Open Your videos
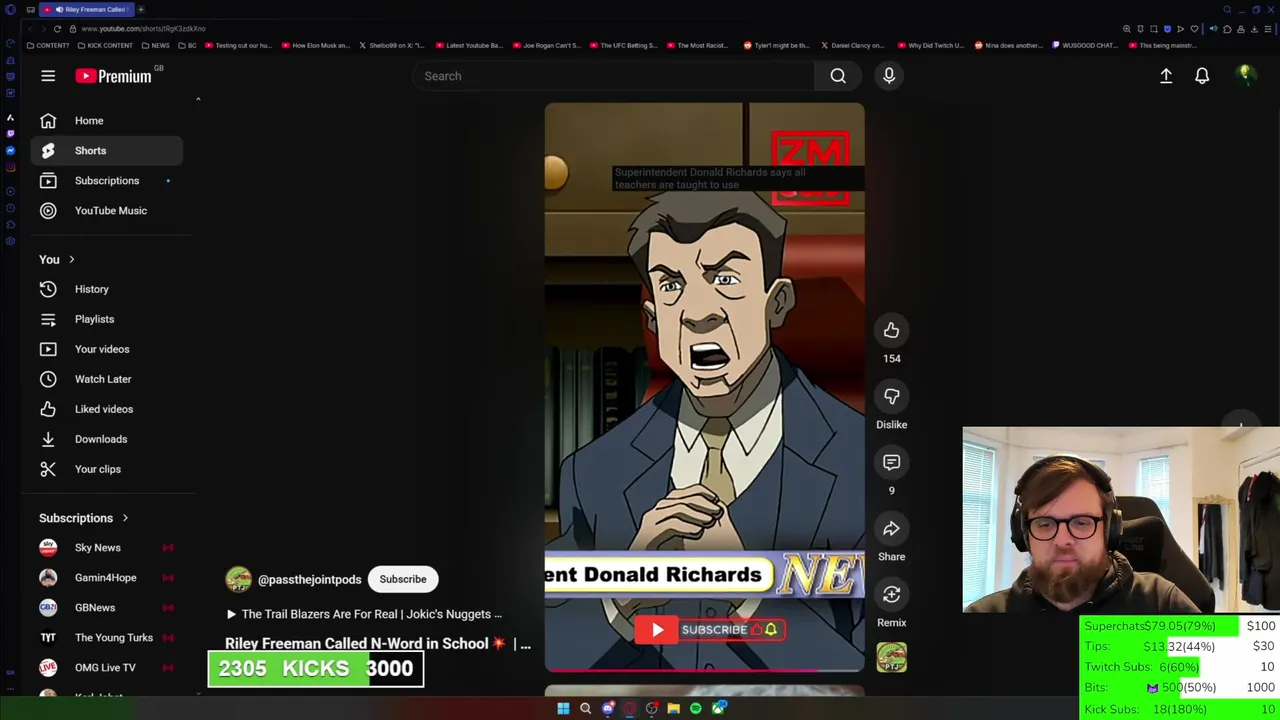This screenshot has height=720, width=1280. pyautogui.click(x=107, y=349)
